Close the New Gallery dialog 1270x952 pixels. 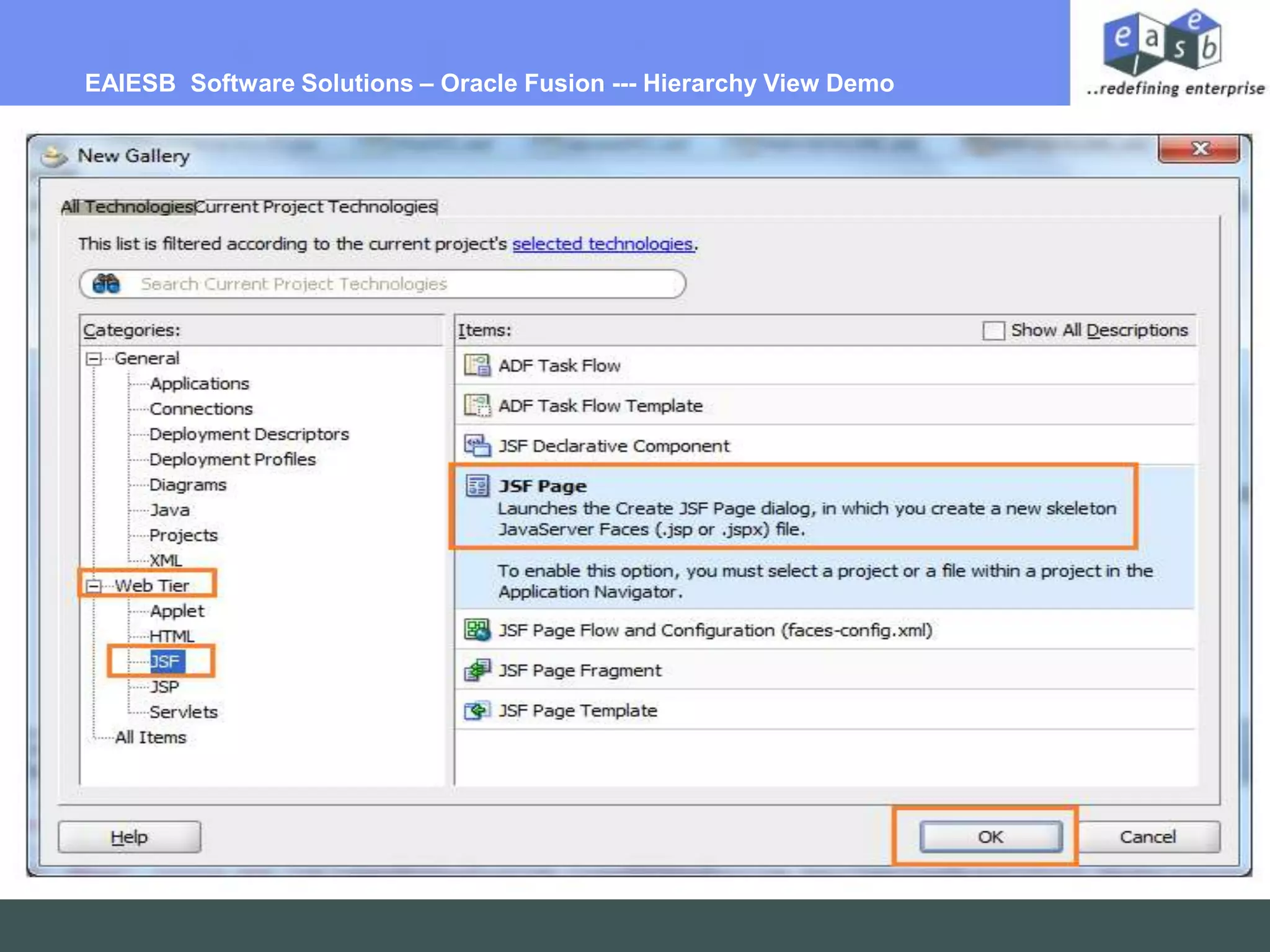tap(1199, 149)
